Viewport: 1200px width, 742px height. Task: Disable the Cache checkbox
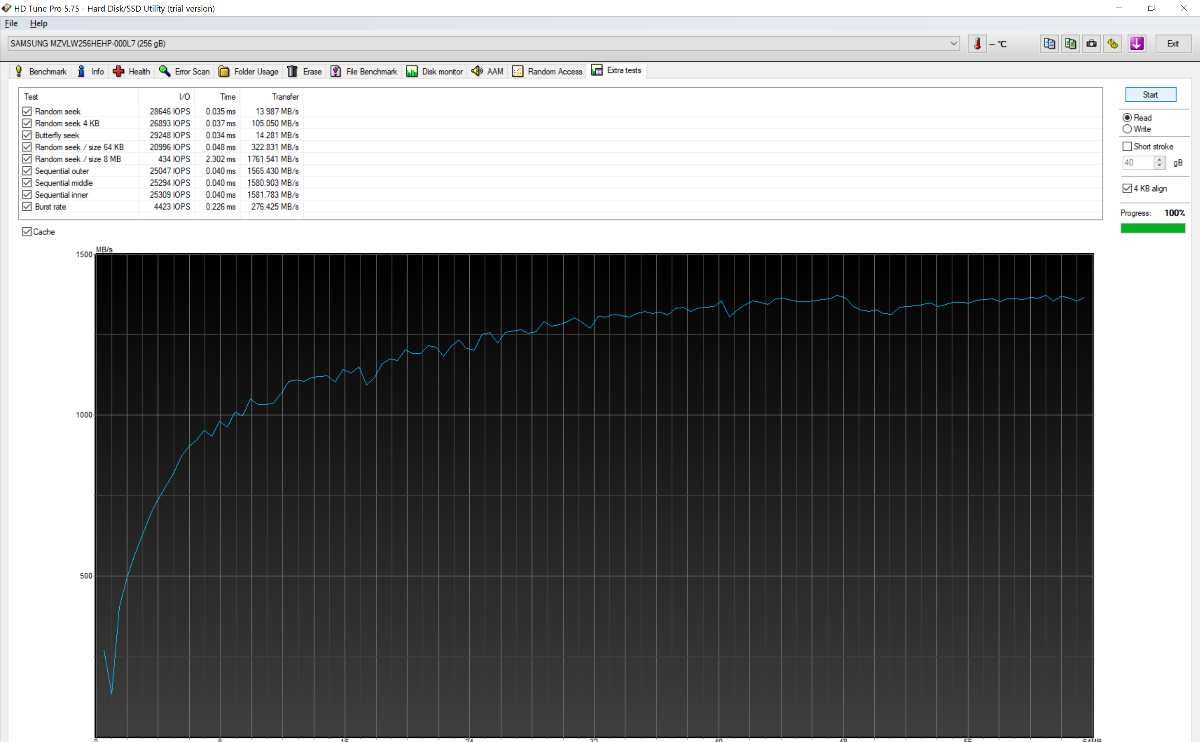coord(27,232)
